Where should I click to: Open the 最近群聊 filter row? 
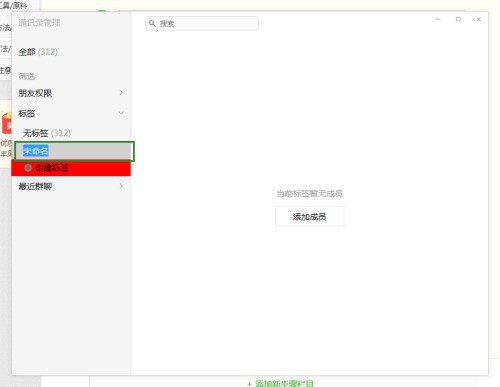pyautogui.click(x=71, y=186)
